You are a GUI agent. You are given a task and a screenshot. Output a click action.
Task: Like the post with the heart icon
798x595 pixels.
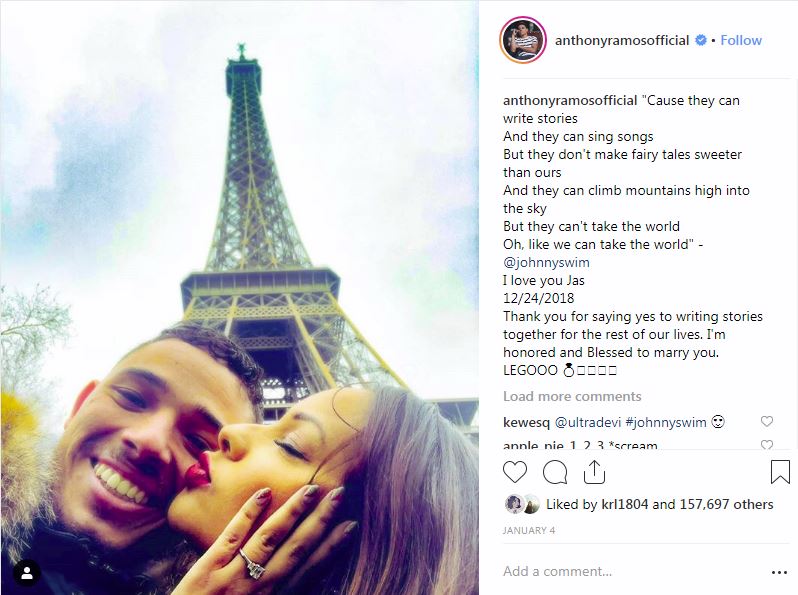(515, 472)
